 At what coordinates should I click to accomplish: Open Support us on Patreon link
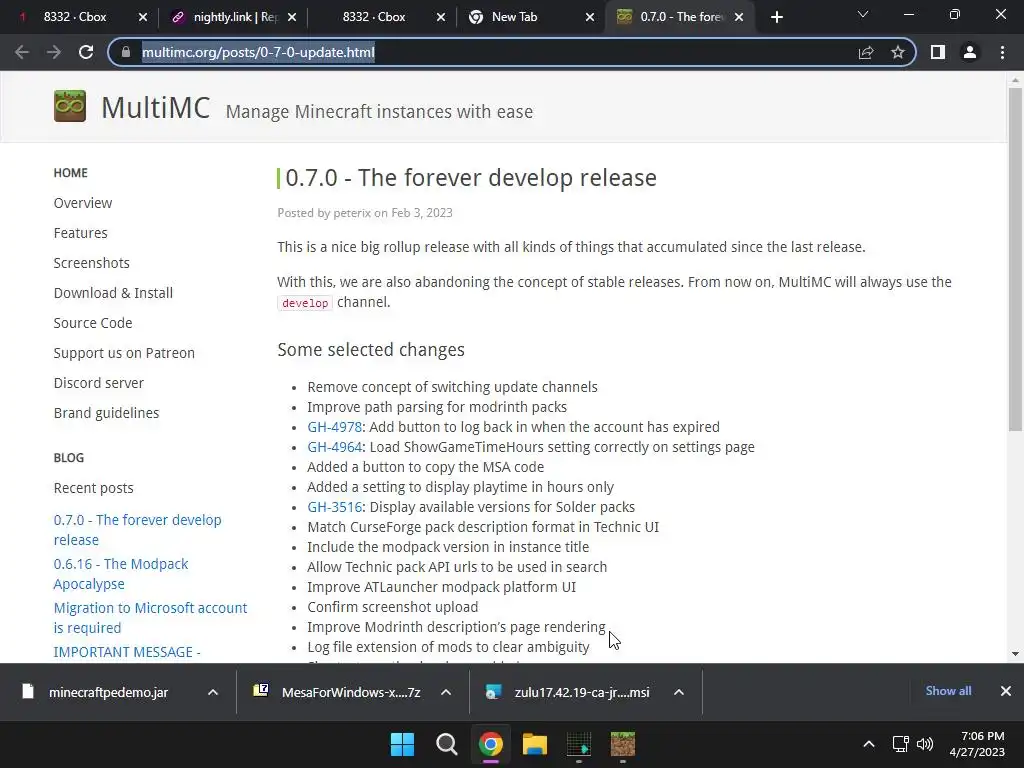[x=124, y=353]
